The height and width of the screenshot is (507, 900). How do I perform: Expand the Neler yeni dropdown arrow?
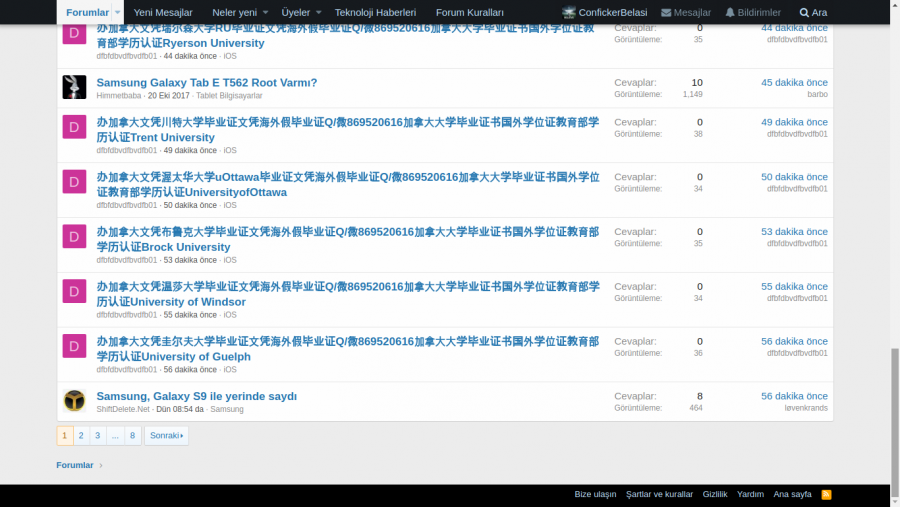pyautogui.click(x=265, y=12)
